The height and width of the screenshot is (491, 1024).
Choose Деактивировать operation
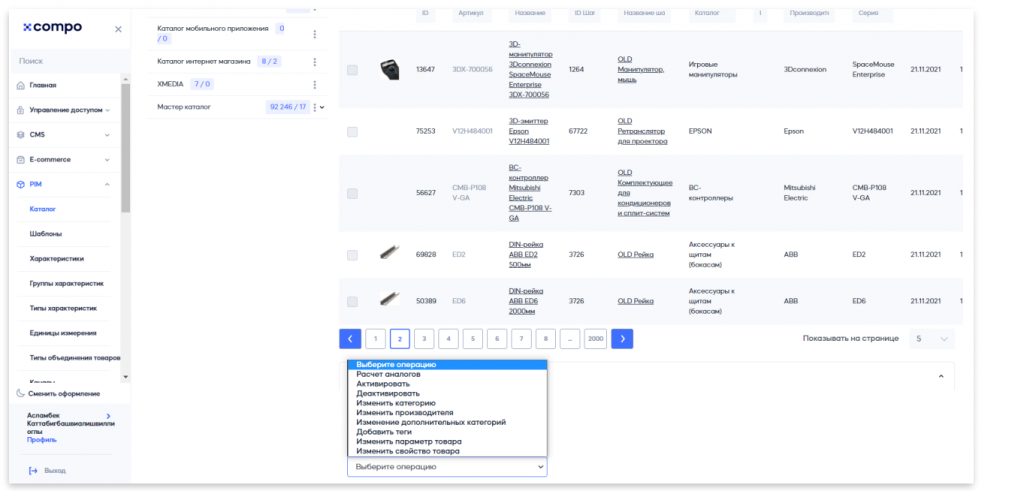click(x=447, y=394)
